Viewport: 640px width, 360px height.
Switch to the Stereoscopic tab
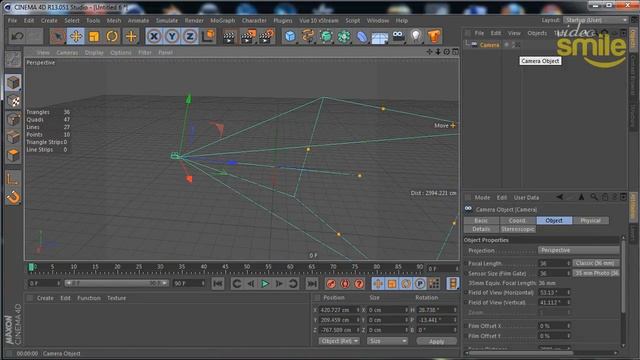[x=517, y=229]
